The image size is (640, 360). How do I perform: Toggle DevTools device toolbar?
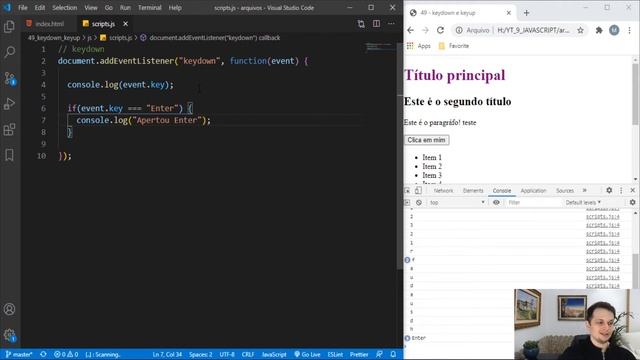(418, 191)
